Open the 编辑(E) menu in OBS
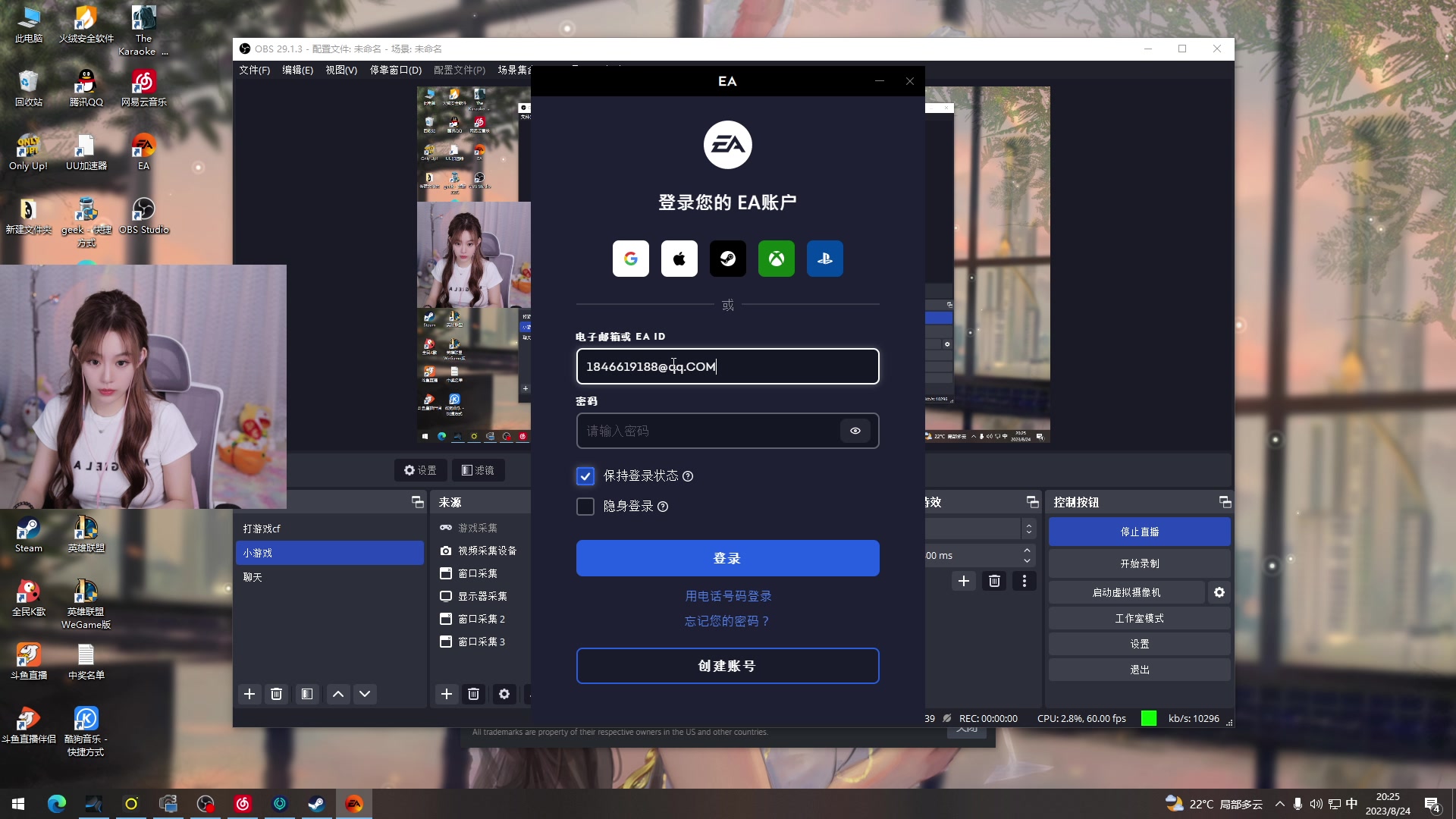 [x=298, y=70]
